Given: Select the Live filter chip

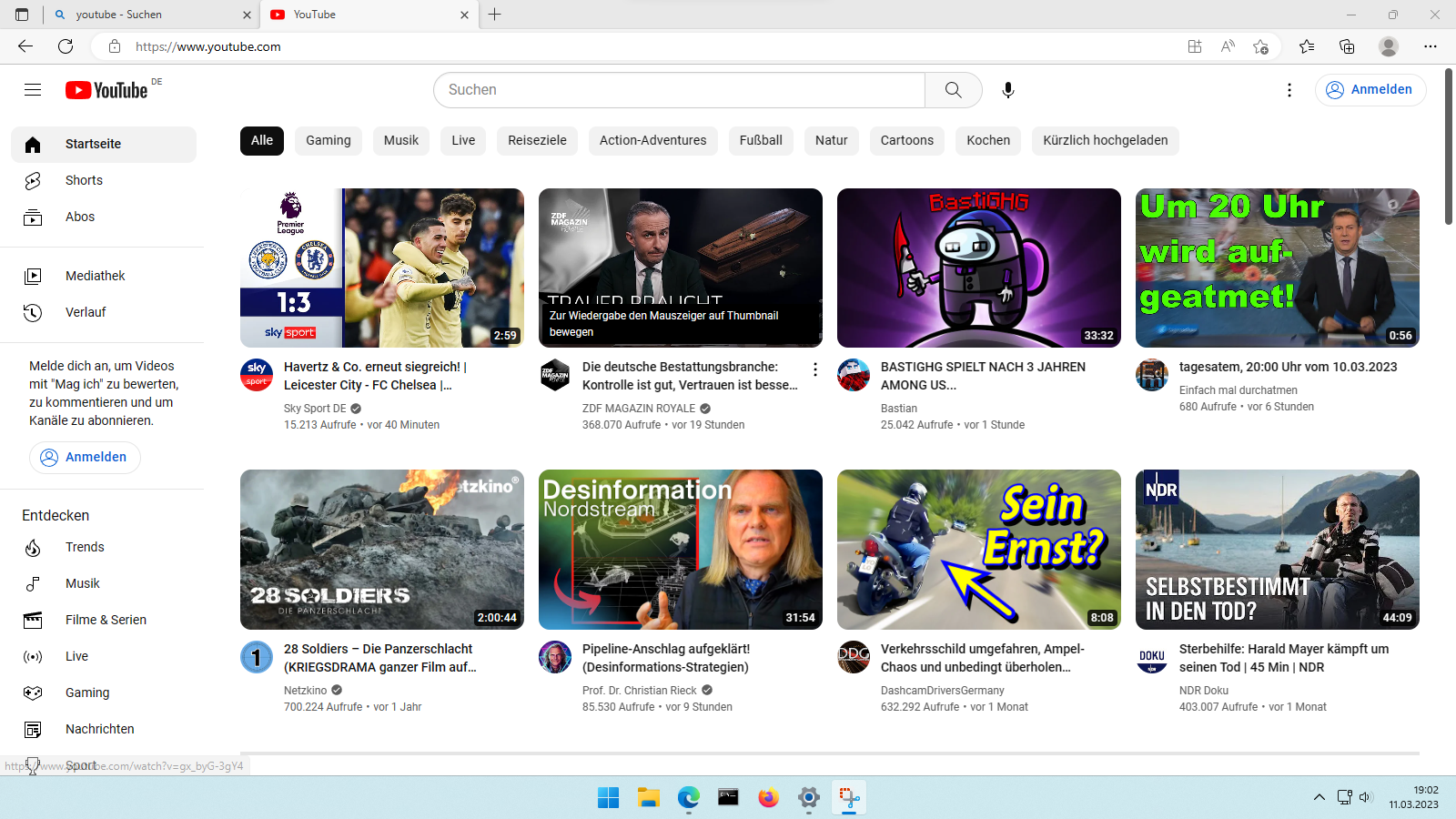Looking at the screenshot, I should (x=463, y=140).
